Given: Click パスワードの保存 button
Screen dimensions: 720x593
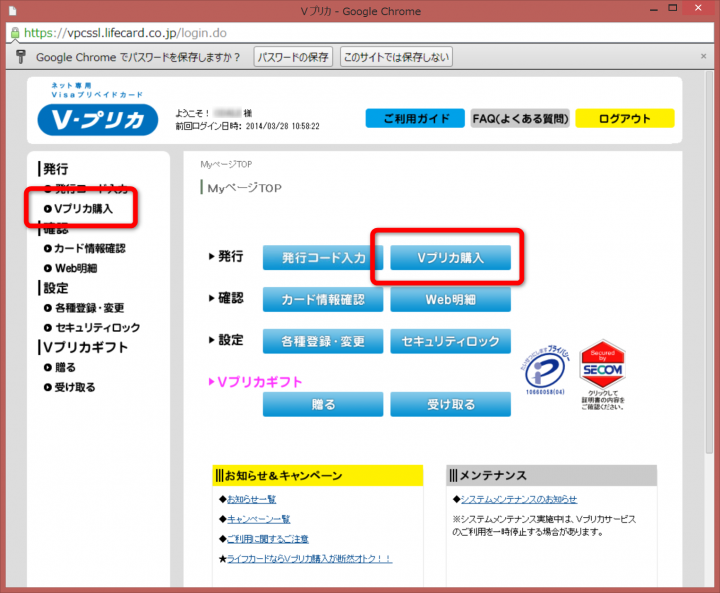Looking at the screenshot, I should tap(293, 57).
